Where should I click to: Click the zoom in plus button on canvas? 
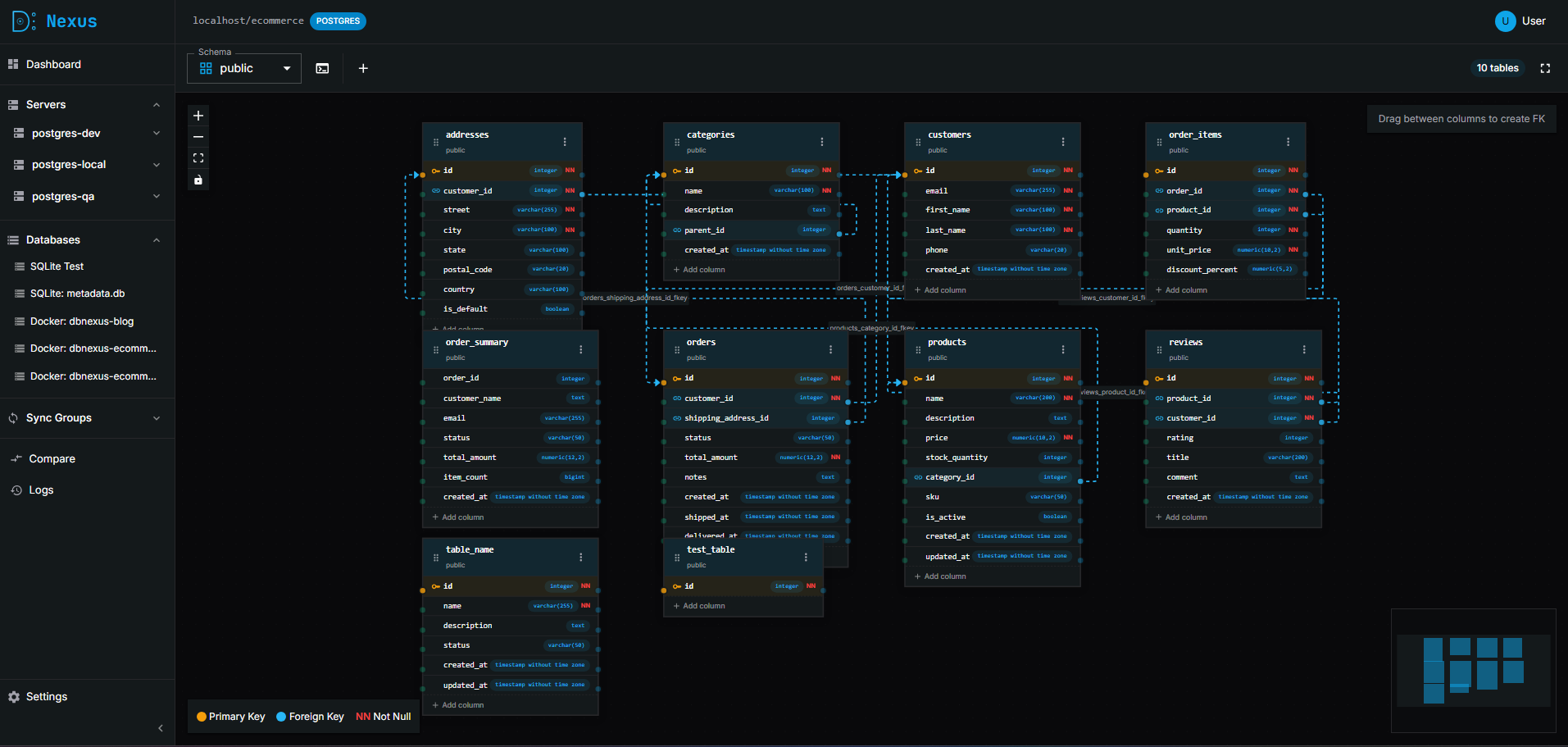point(198,116)
